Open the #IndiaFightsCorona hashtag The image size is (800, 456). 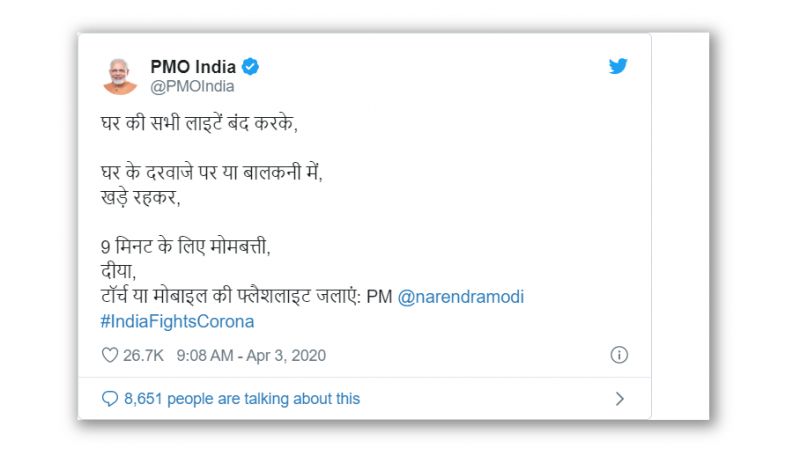coord(178,321)
